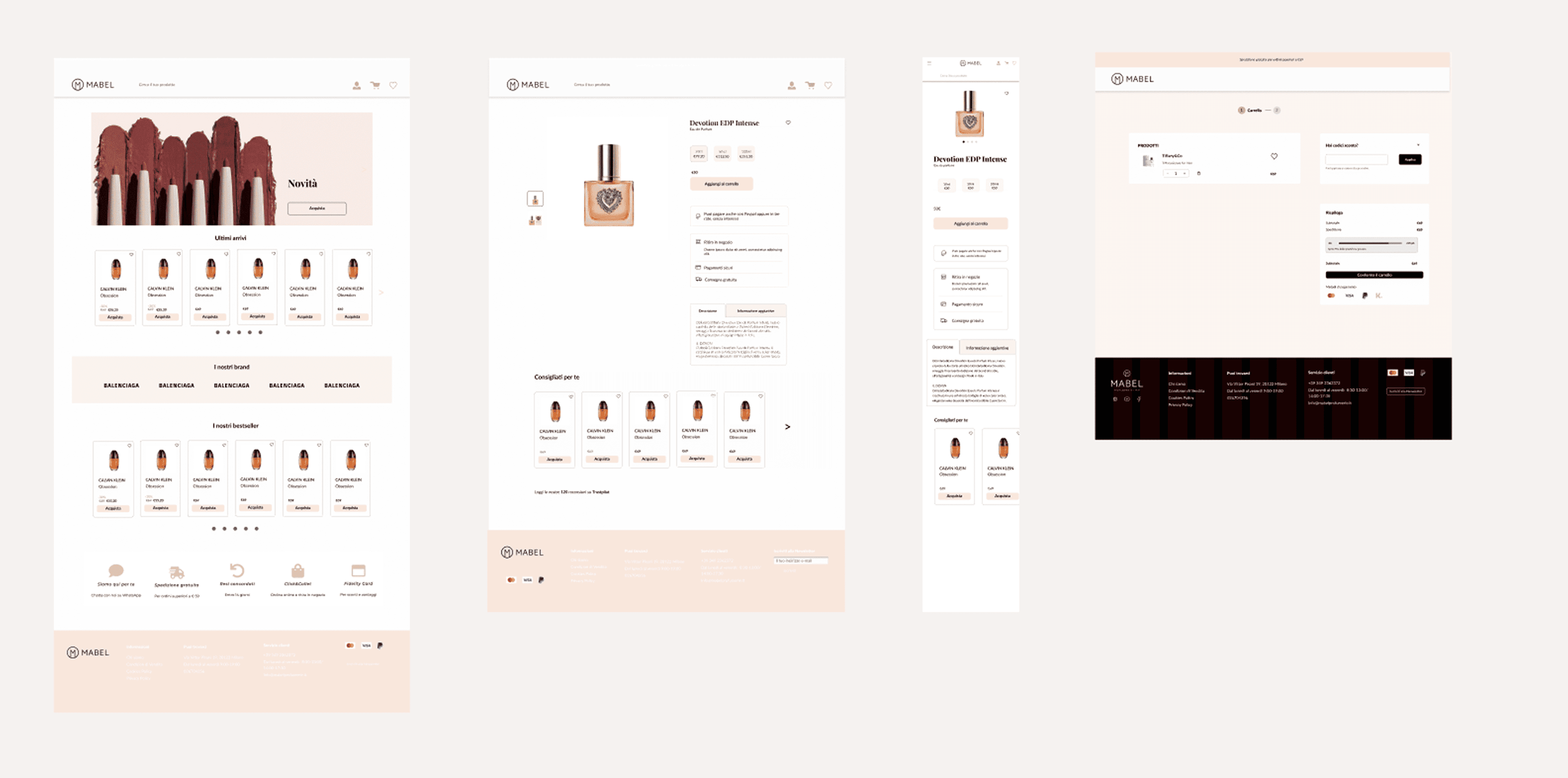This screenshot has height=778, width=1568.
Task: Click heart icon beside Tiffany&Co cart item
Action: pos(1274,156)
